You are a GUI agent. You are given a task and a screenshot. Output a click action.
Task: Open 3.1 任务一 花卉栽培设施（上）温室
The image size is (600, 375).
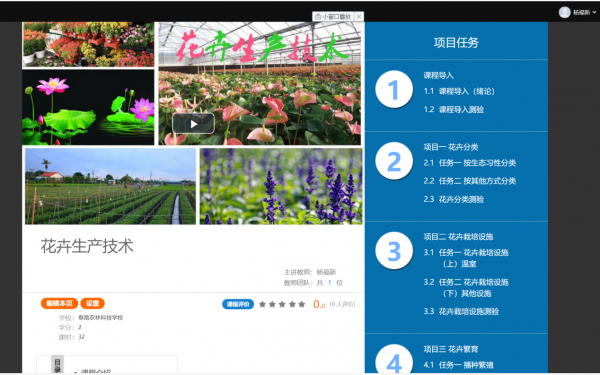[466, 258]
